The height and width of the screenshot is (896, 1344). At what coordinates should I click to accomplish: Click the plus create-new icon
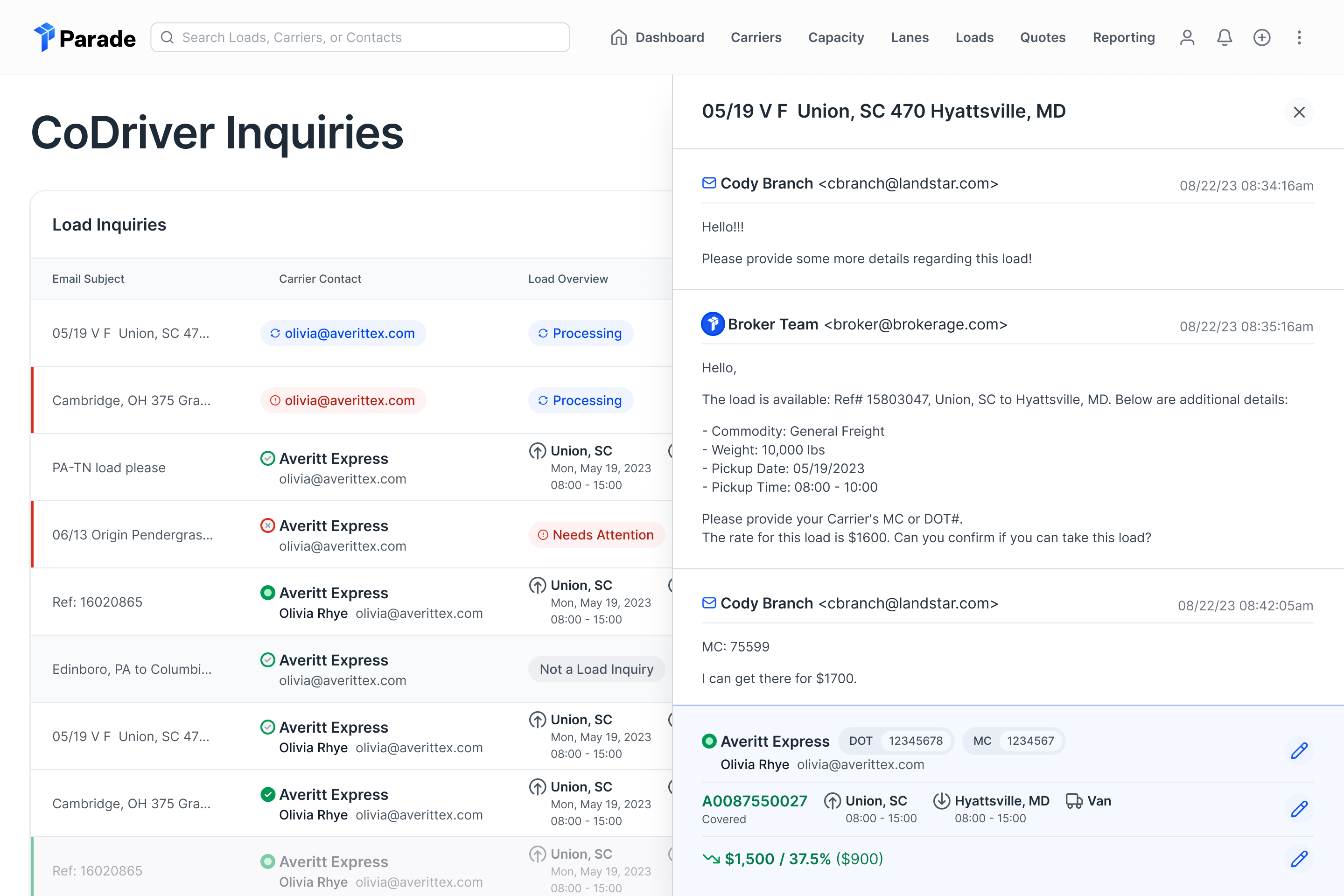[x=1262, y=37]
